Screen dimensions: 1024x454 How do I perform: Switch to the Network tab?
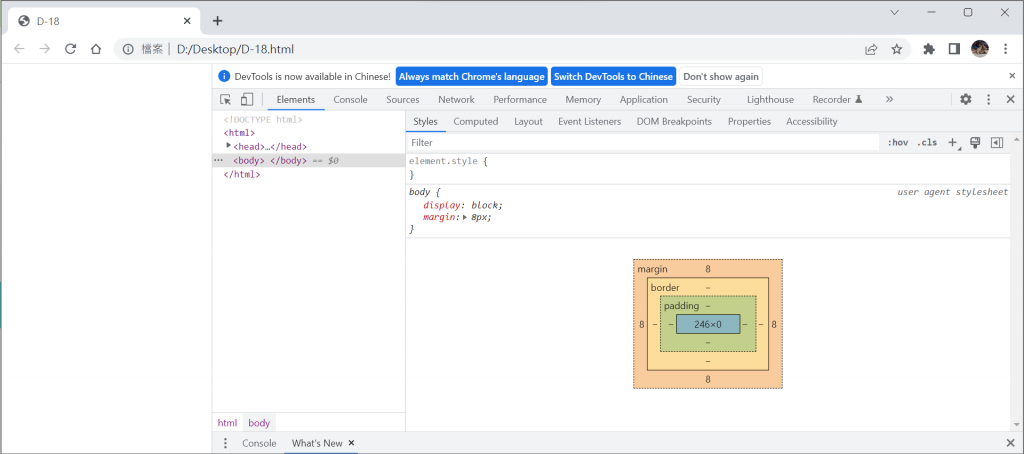tap(456, 100)
